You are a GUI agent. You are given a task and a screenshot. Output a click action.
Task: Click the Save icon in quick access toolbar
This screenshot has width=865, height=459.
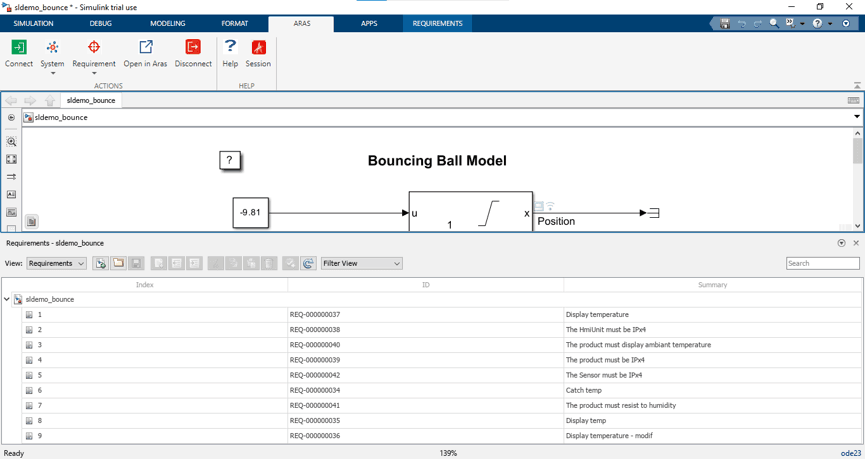click(x=725, y=23)
